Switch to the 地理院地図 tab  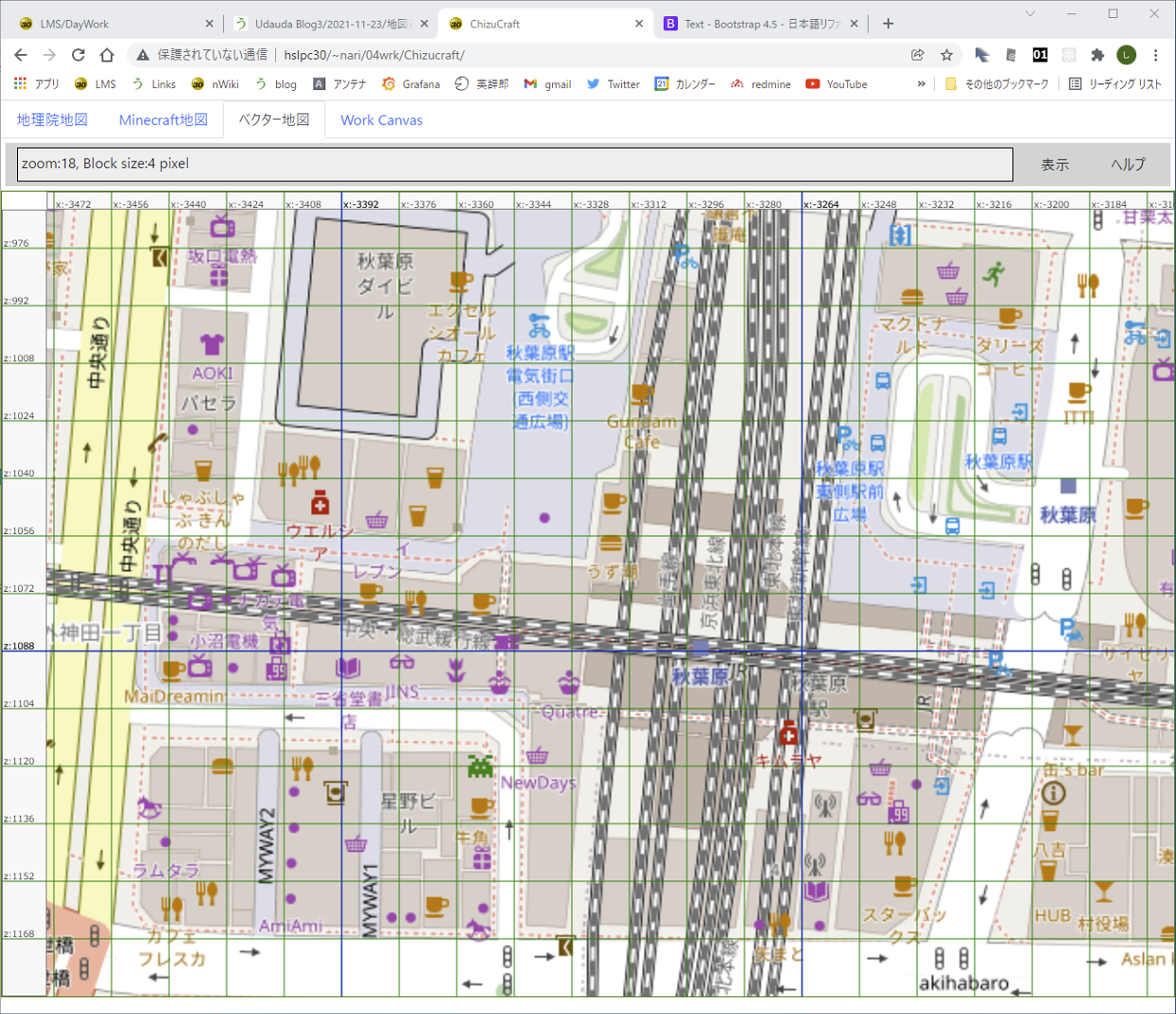tap(52, 120)
